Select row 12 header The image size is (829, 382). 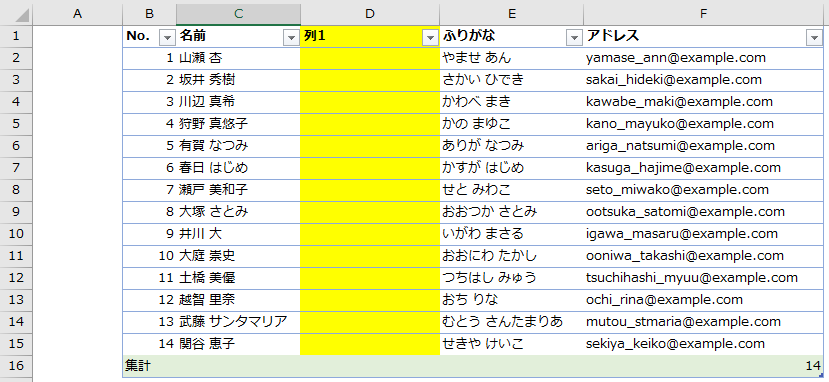click(16, 277)
